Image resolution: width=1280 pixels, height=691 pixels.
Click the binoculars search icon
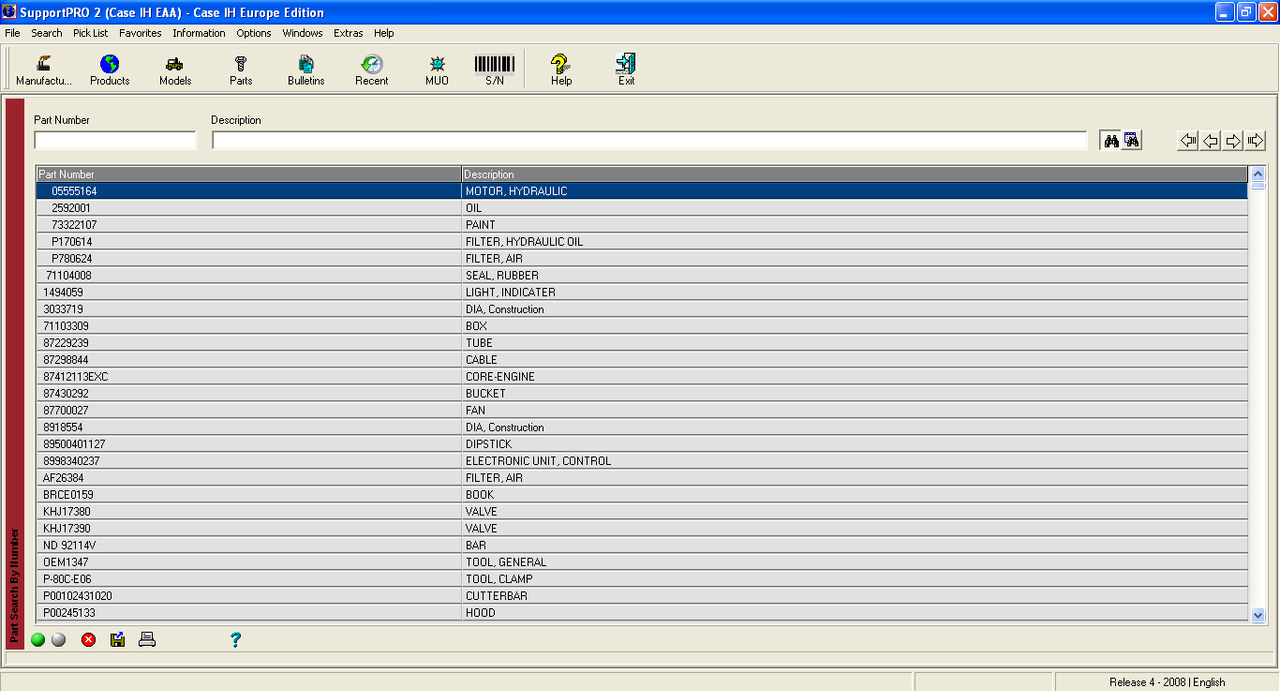[1110, 141]
